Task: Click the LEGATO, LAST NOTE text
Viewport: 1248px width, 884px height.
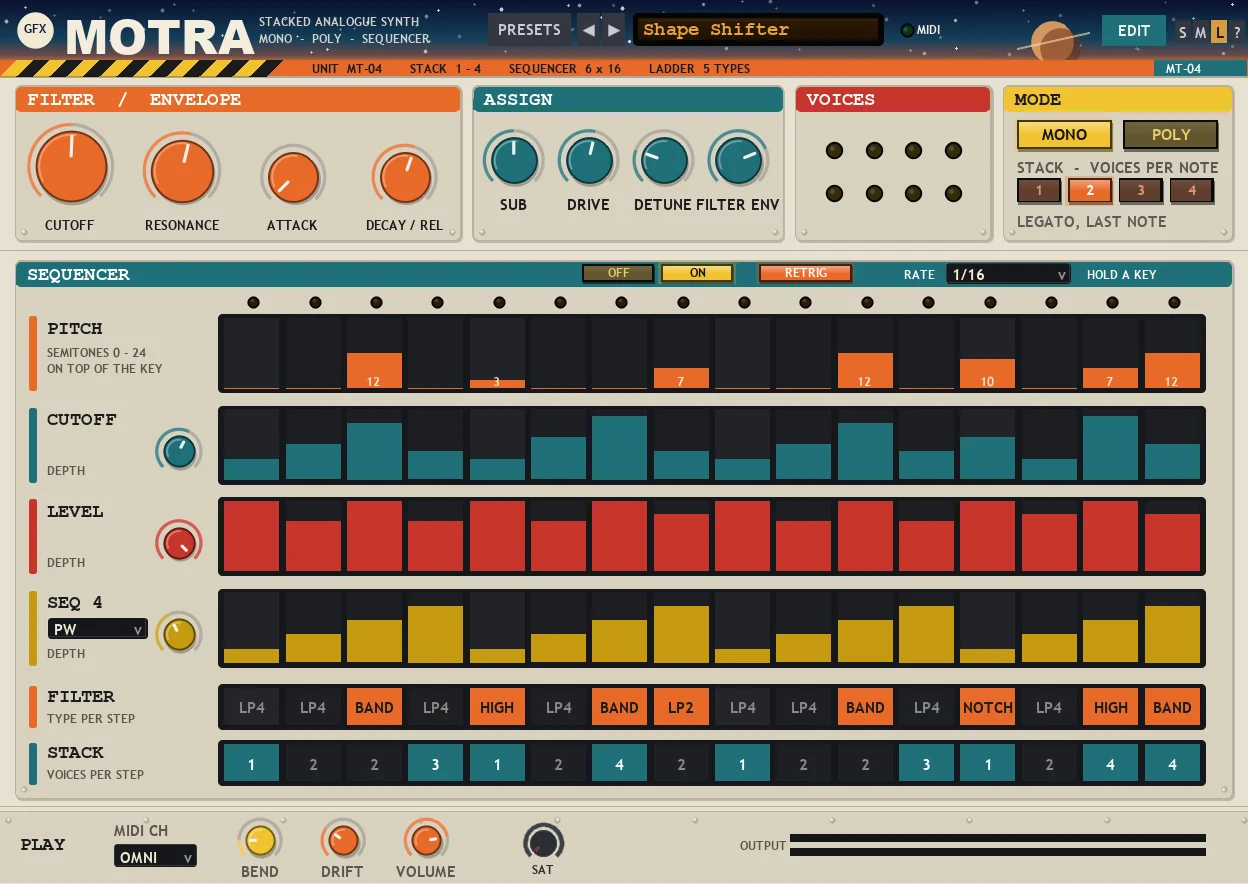Action: point(1091,222)
